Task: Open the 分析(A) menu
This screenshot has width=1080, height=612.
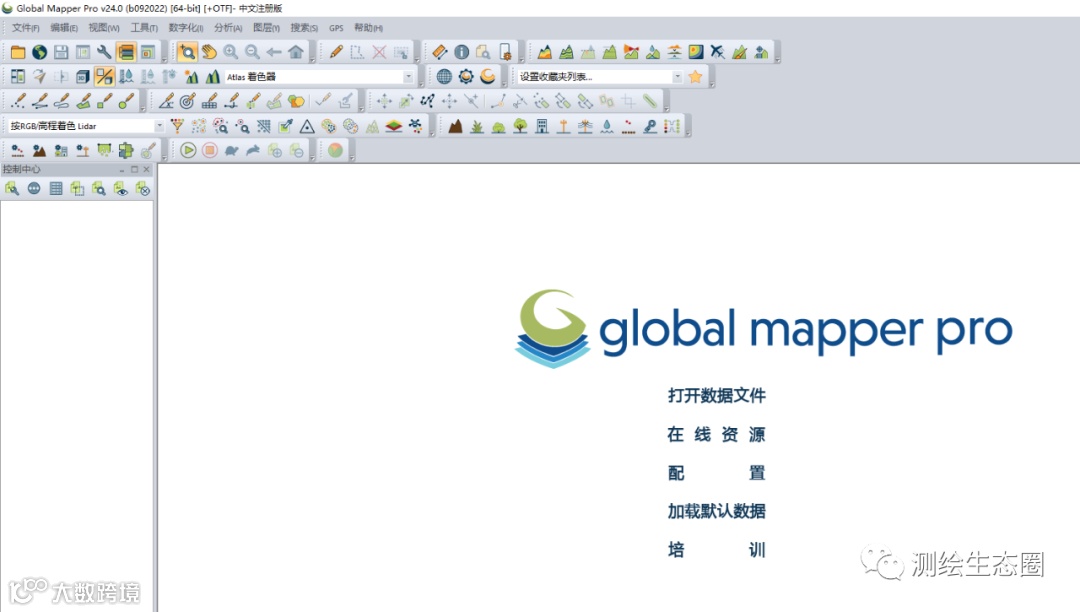Action: (x=227, y=28)
